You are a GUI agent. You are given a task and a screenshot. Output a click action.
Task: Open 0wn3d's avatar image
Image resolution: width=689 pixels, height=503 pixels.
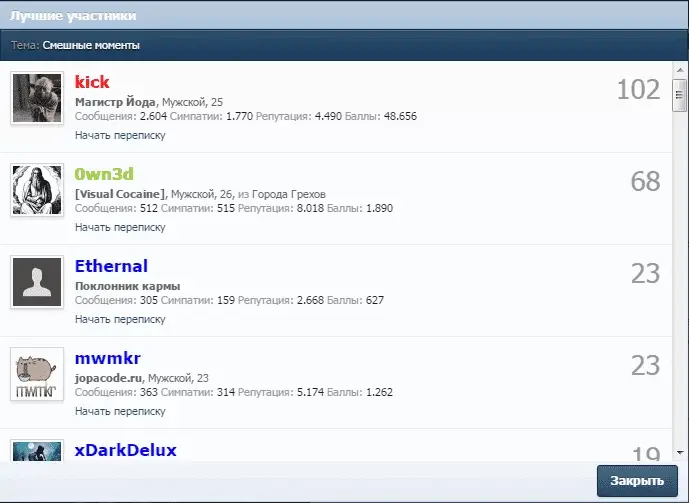pos(37,190)
